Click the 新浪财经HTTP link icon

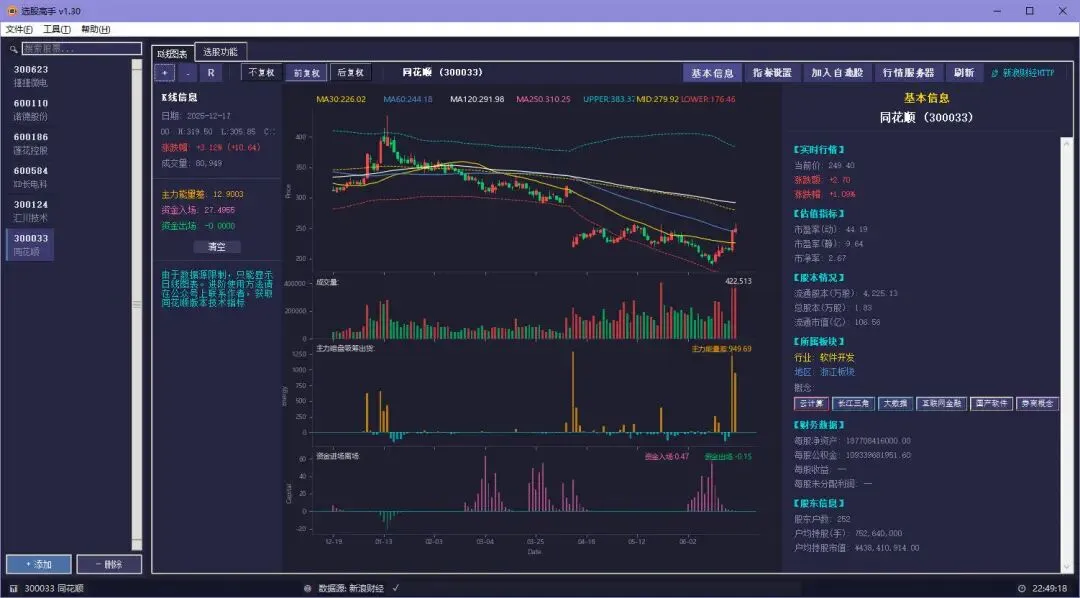pos(995,72)
